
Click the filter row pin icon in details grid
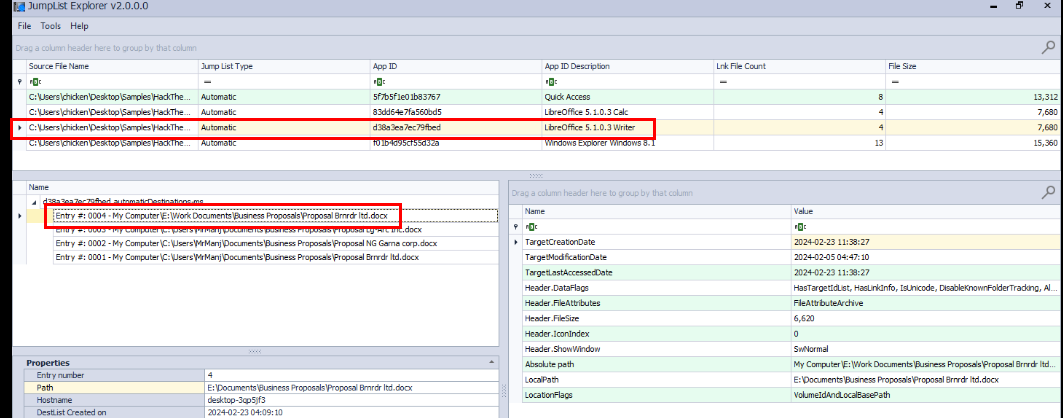[x=516, y=226]
